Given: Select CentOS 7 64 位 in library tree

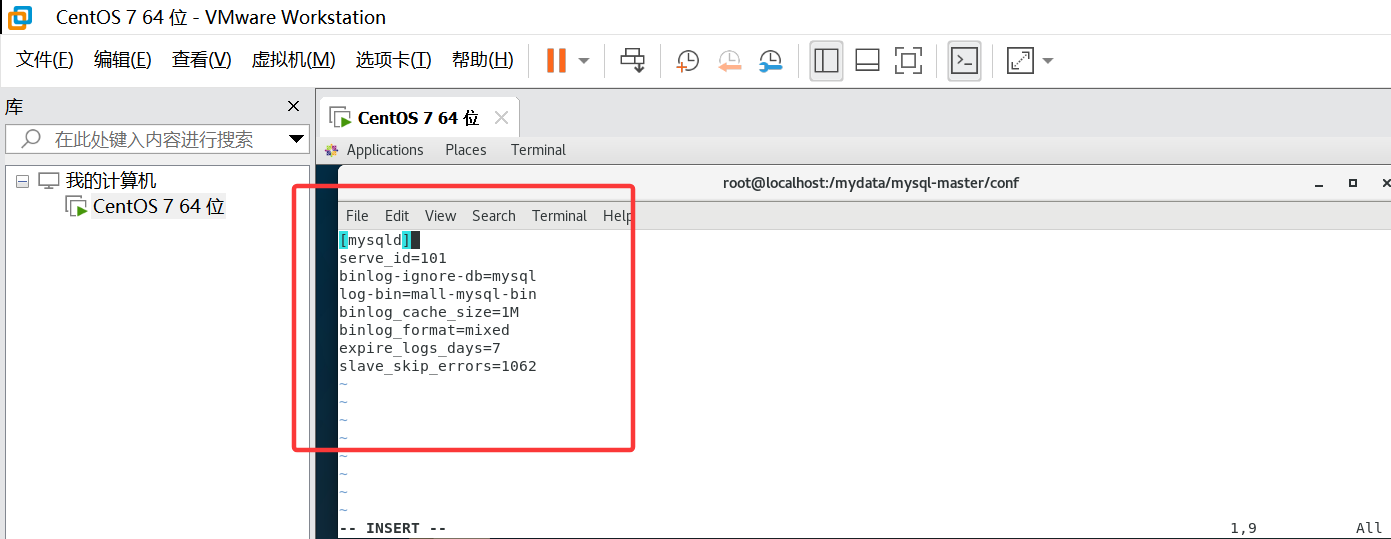Looking at the screenshot, I should pyautogui.click(x=158, y=207).
